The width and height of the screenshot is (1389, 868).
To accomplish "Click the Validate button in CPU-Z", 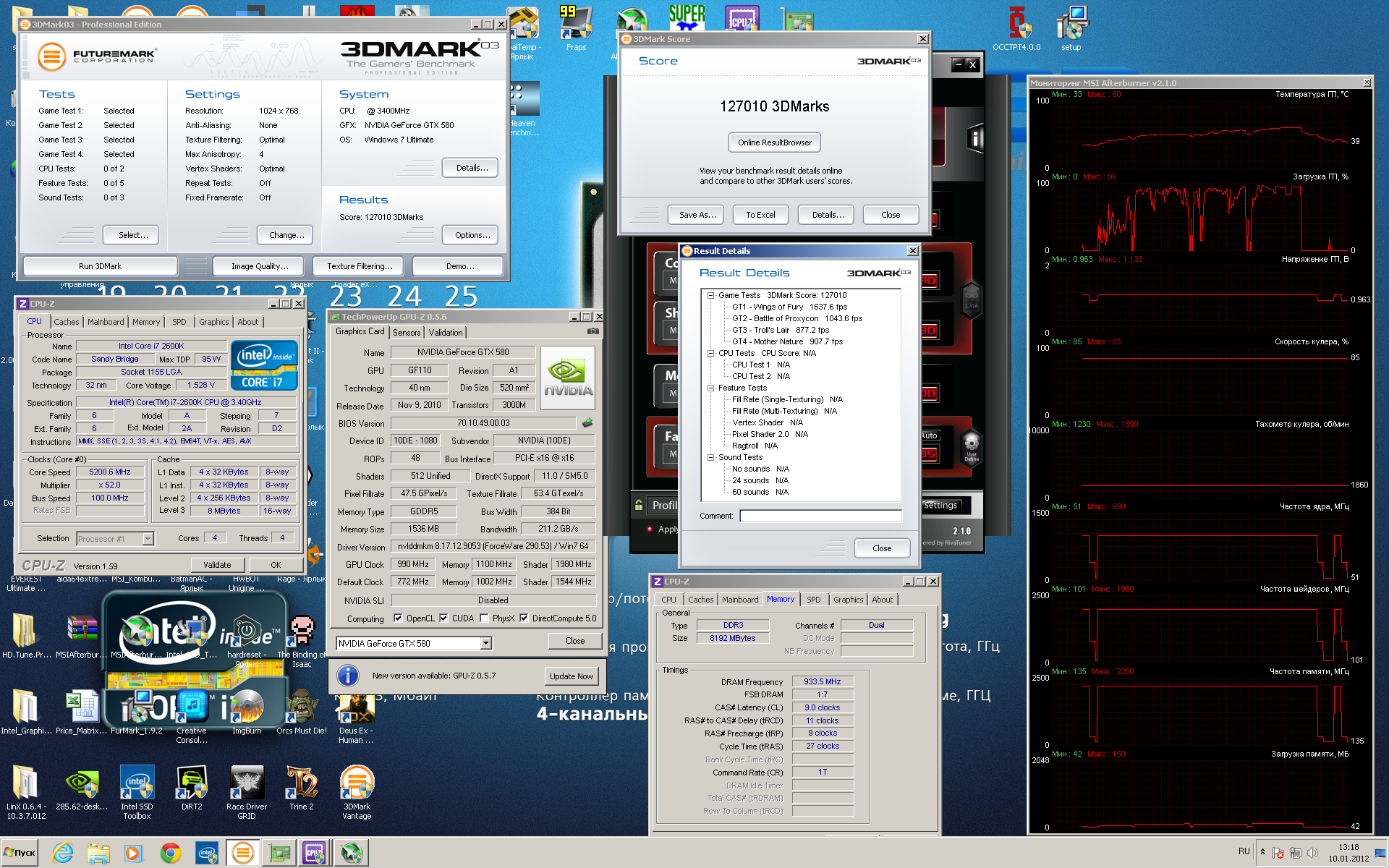I will pyautogui.click(x=217, y=565).
